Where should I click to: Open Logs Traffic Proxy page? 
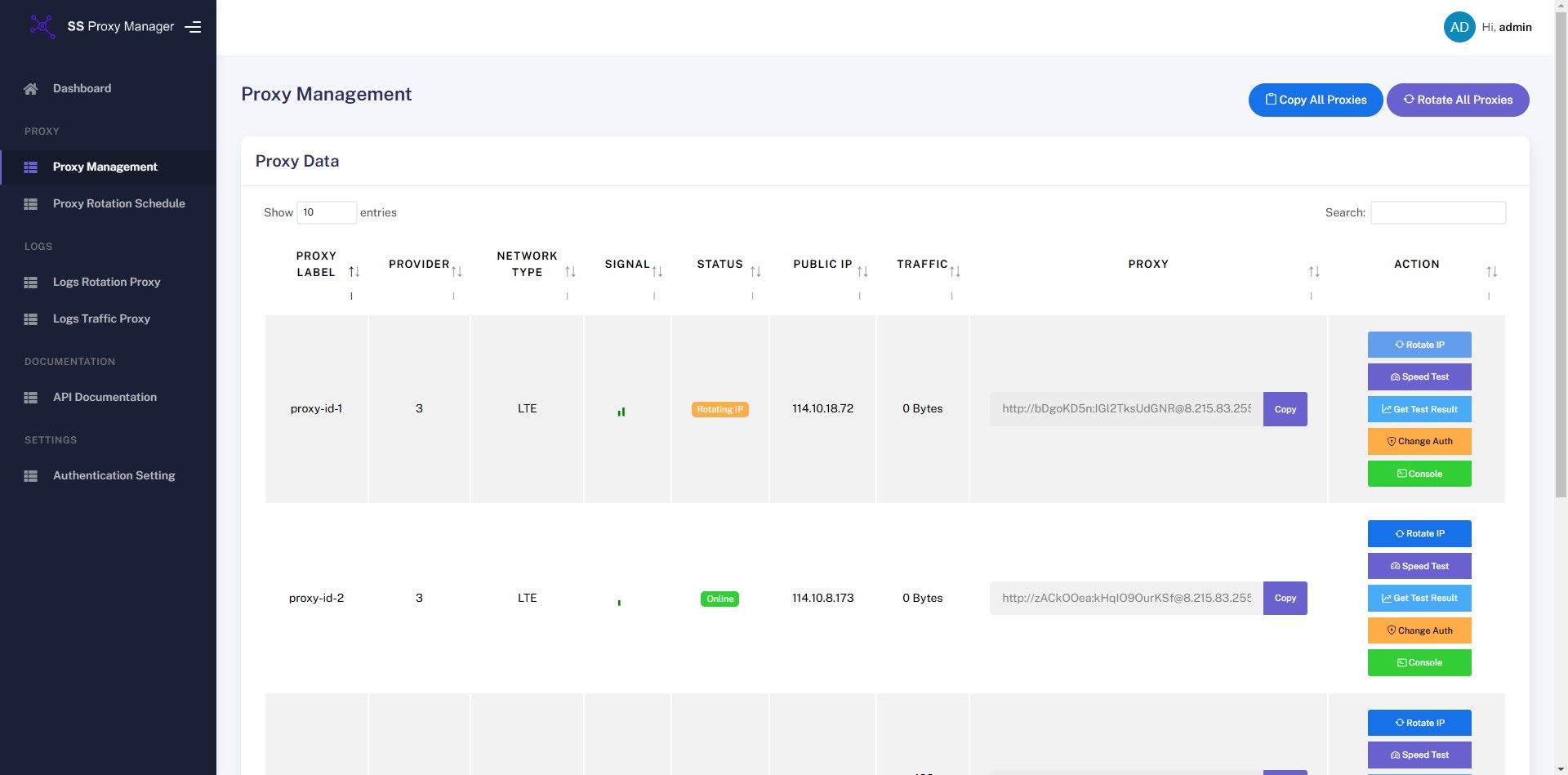tap(101, 318)
